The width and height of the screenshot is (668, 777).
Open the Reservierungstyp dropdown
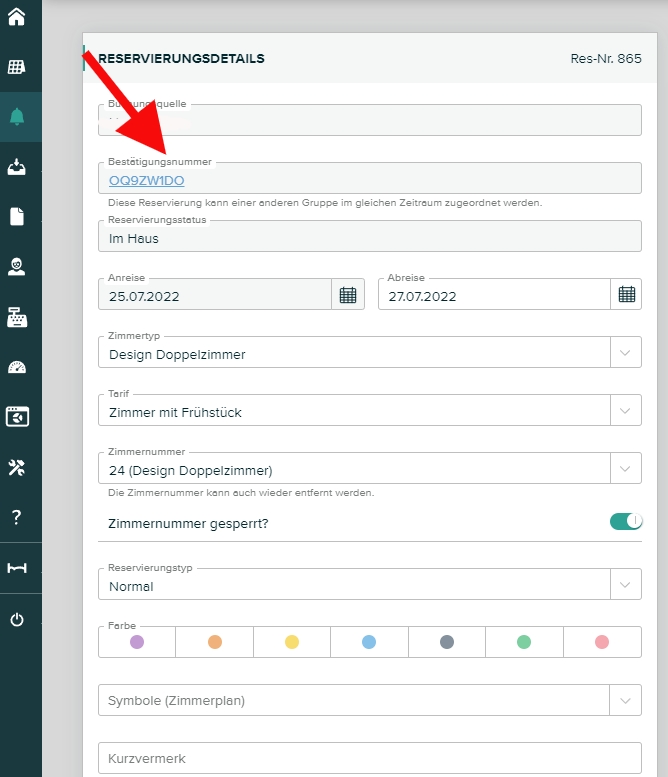[625, 585]
